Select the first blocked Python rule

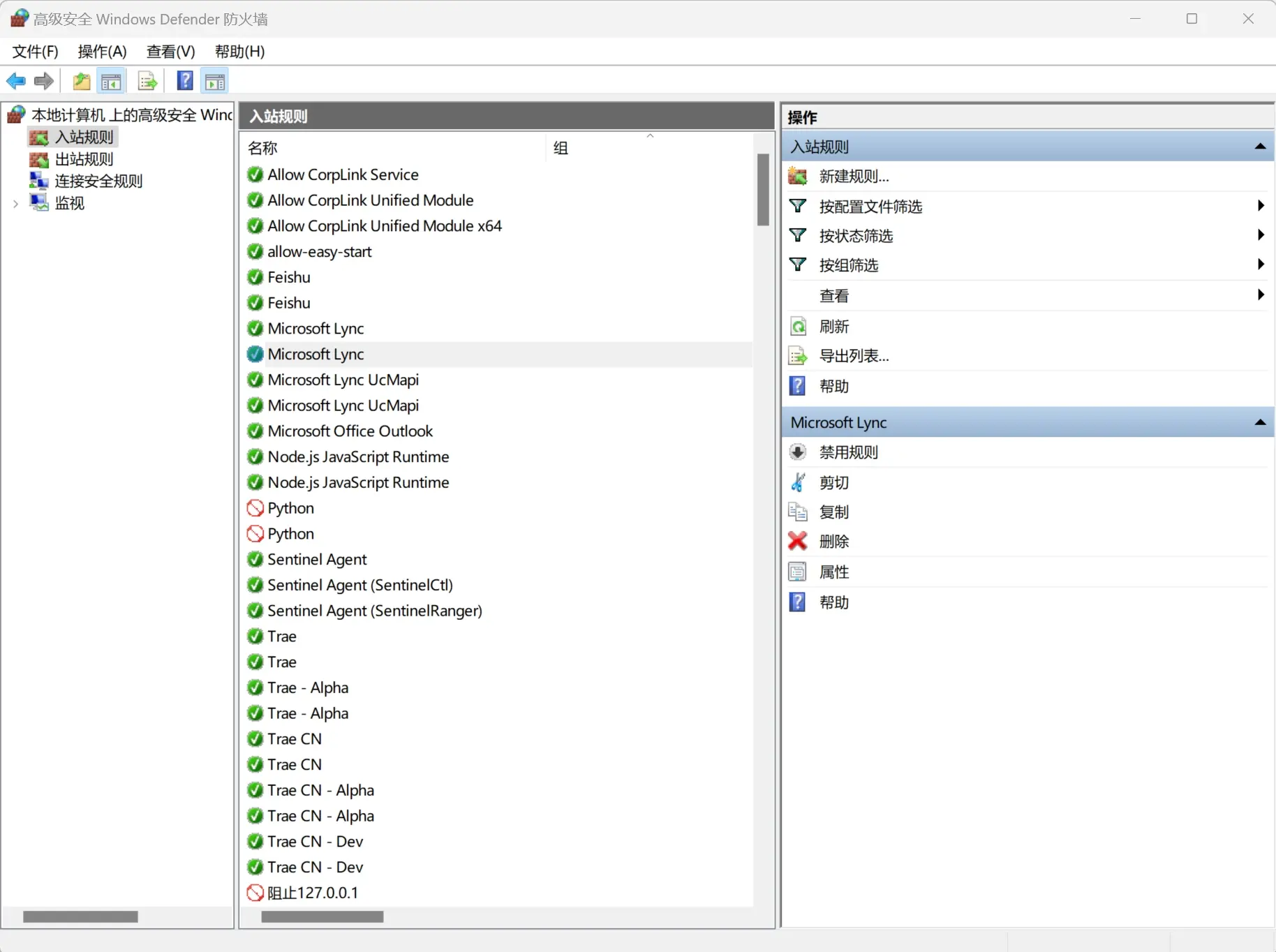[x=290, y=508]
